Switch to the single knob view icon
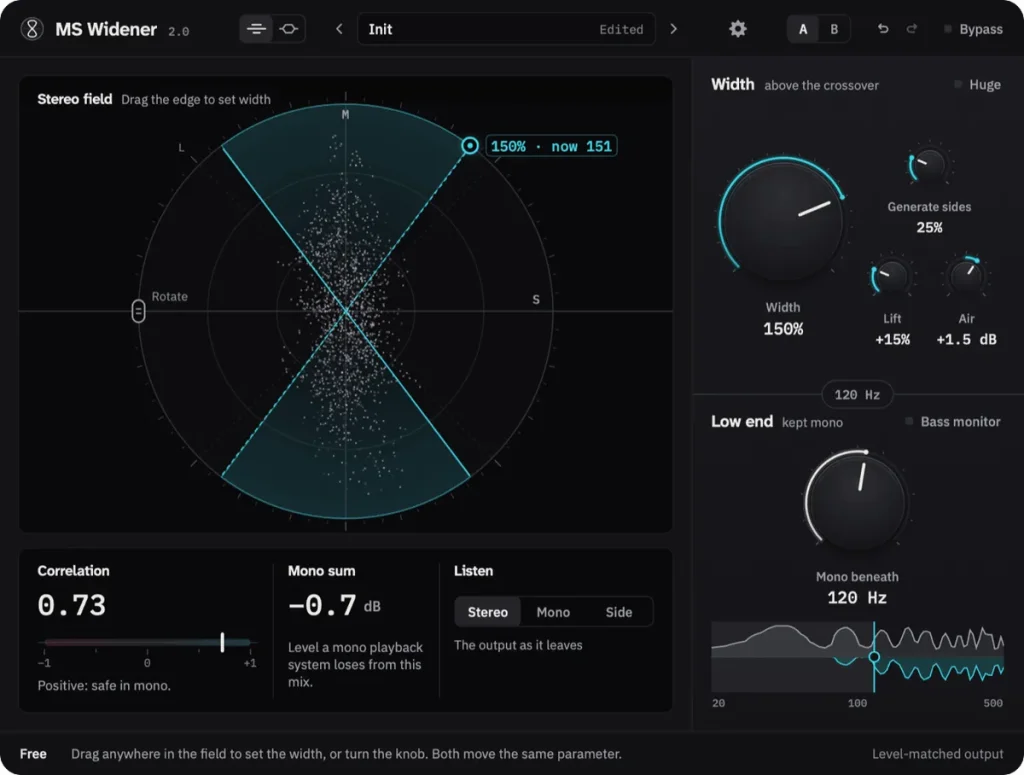The image size is (1024, 775). coord(289,29)
